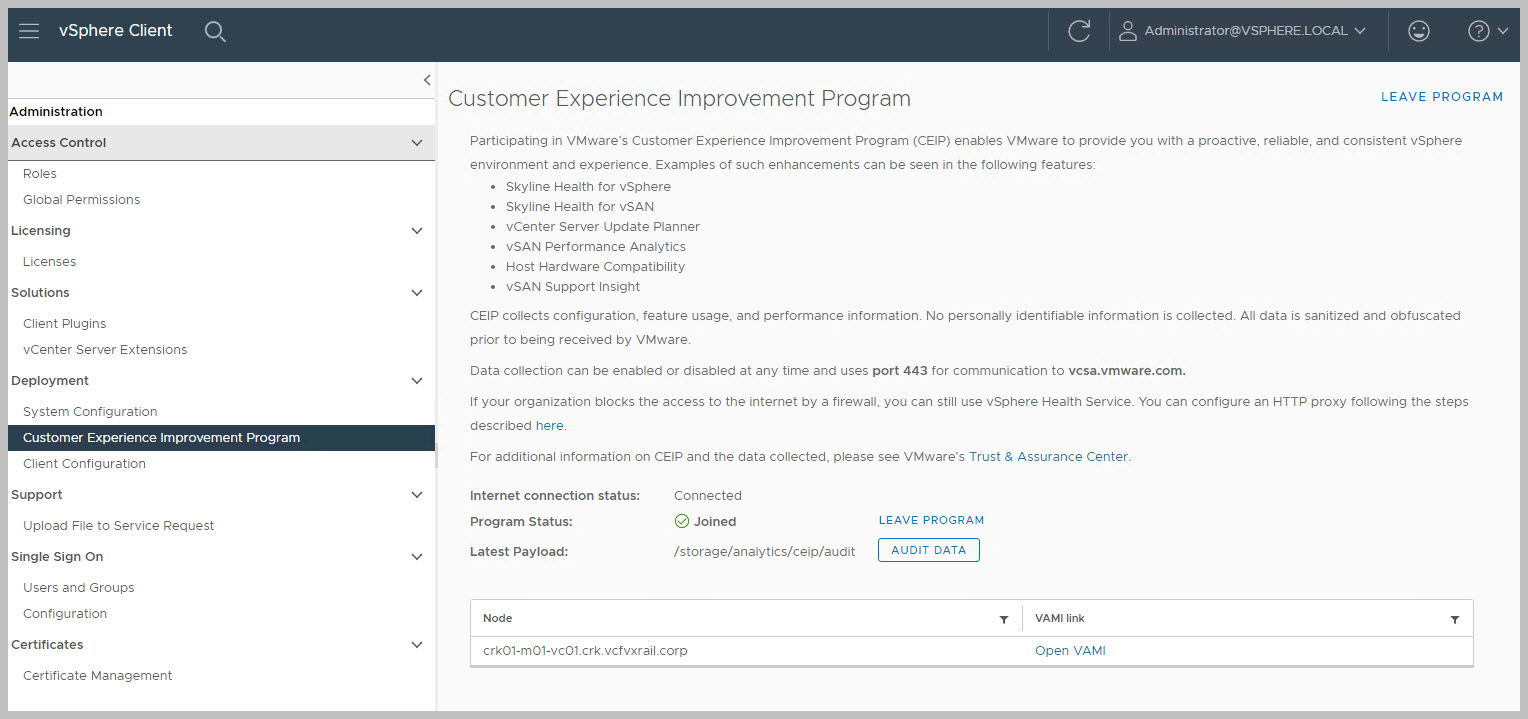Collapse the left navigation sidebar
Image resolution: width=1528 pixels, height=719 pixels.
(x=427, y=80)
